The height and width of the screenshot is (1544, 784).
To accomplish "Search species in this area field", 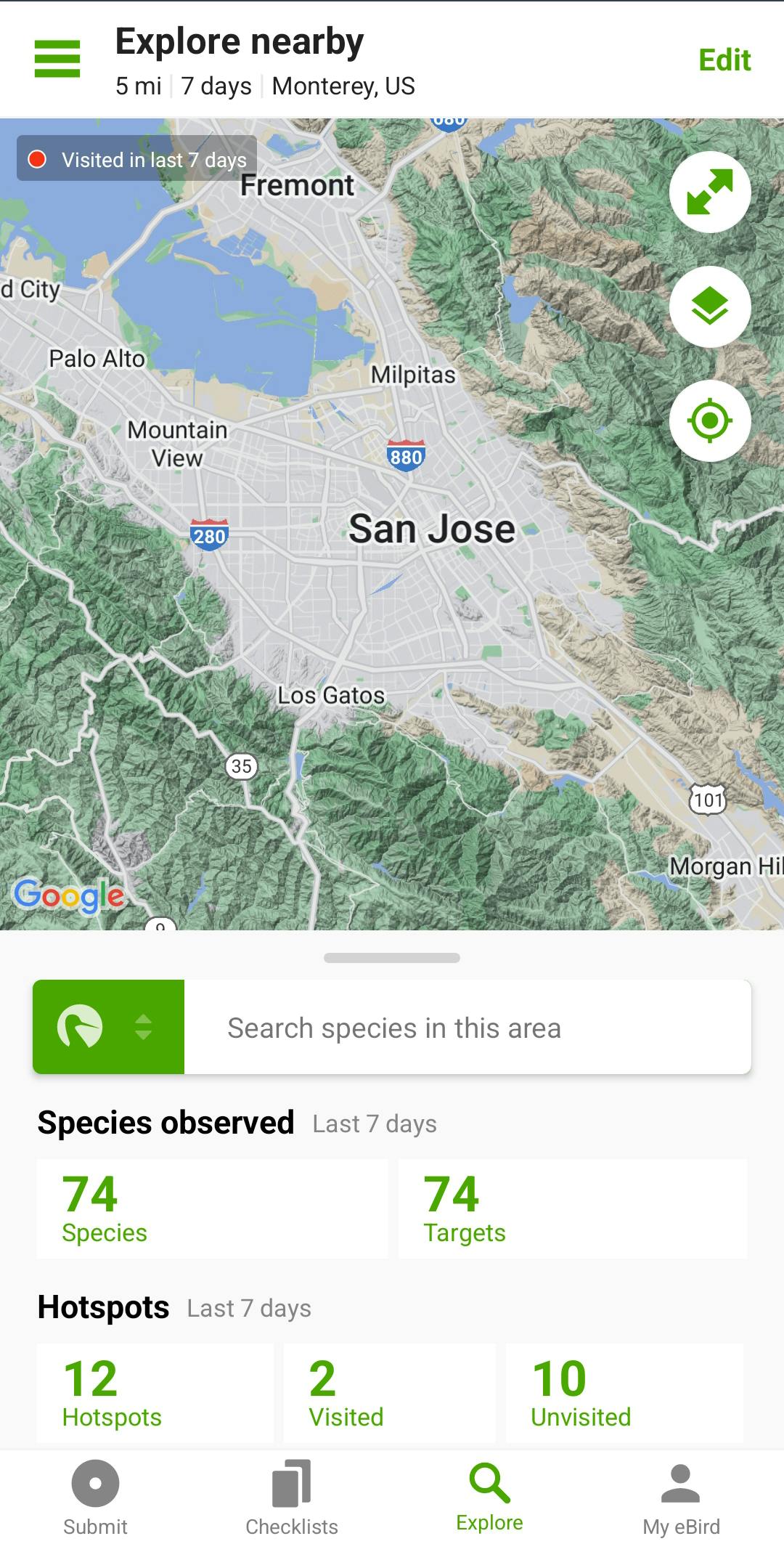I will (x=467, y=1028).
